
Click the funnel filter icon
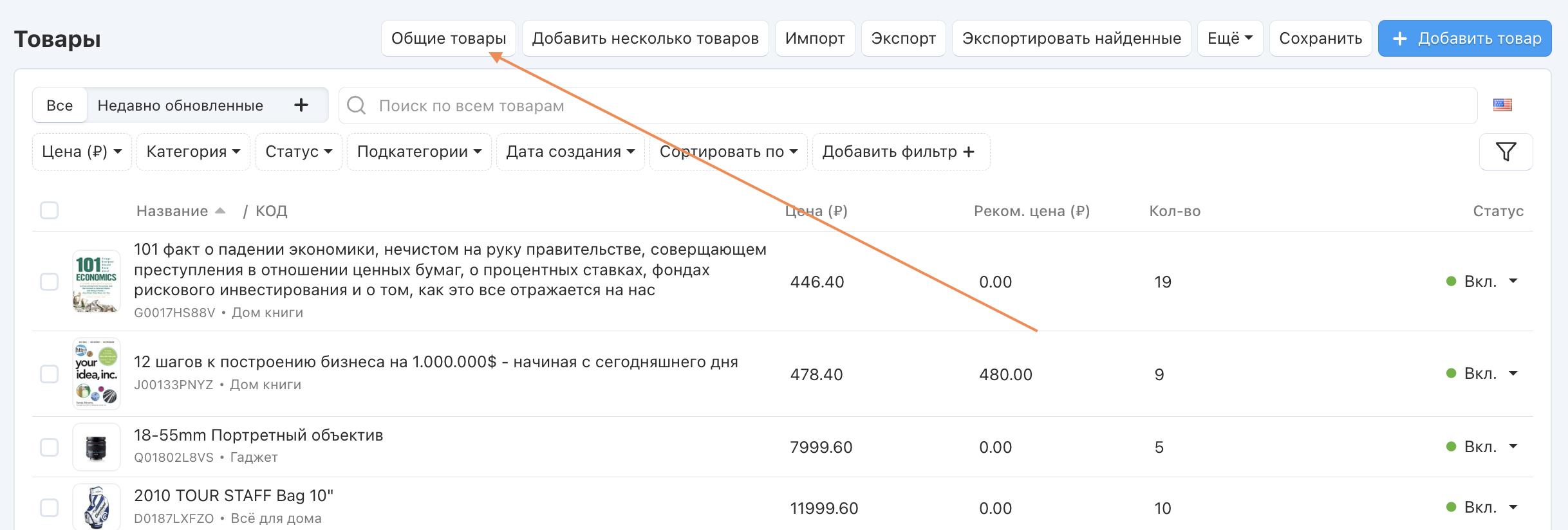click(x=1506, y=152)
